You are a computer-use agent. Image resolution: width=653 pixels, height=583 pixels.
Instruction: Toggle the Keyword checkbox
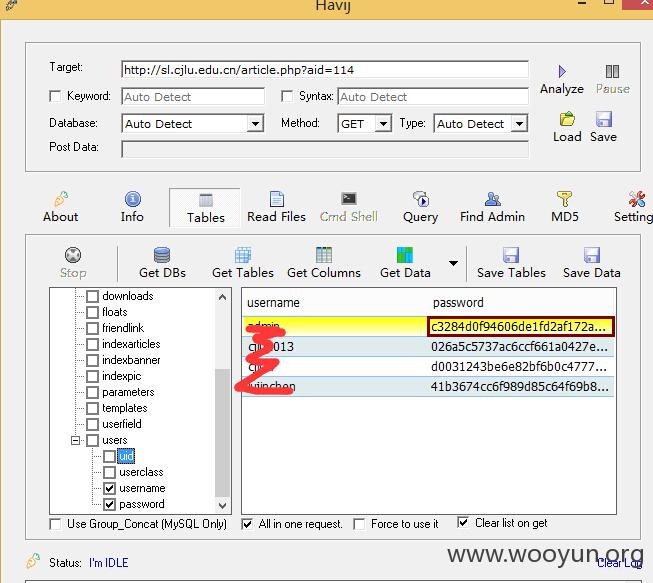point(55,96)
